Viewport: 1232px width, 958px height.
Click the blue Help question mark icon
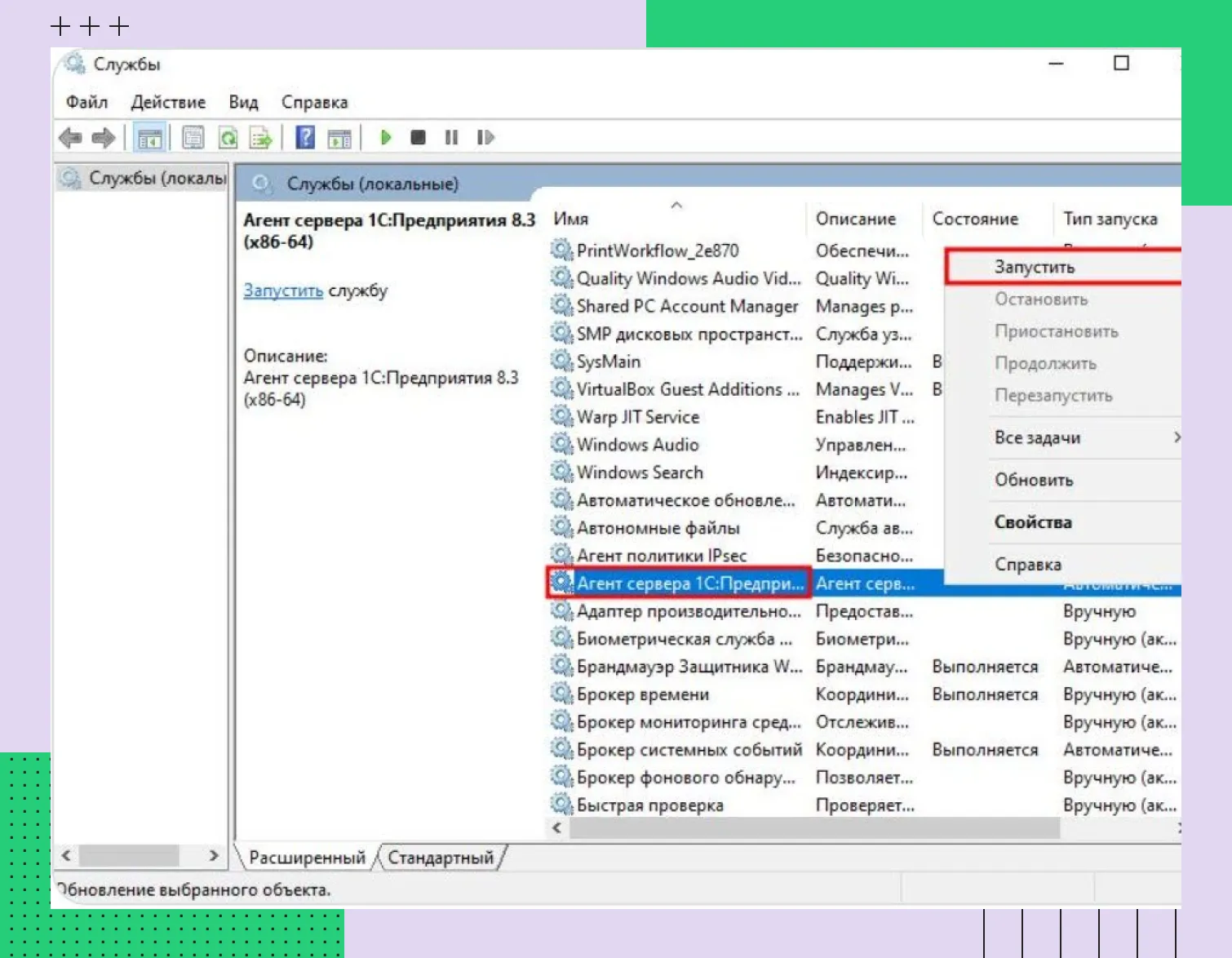(x=305, y=138)
